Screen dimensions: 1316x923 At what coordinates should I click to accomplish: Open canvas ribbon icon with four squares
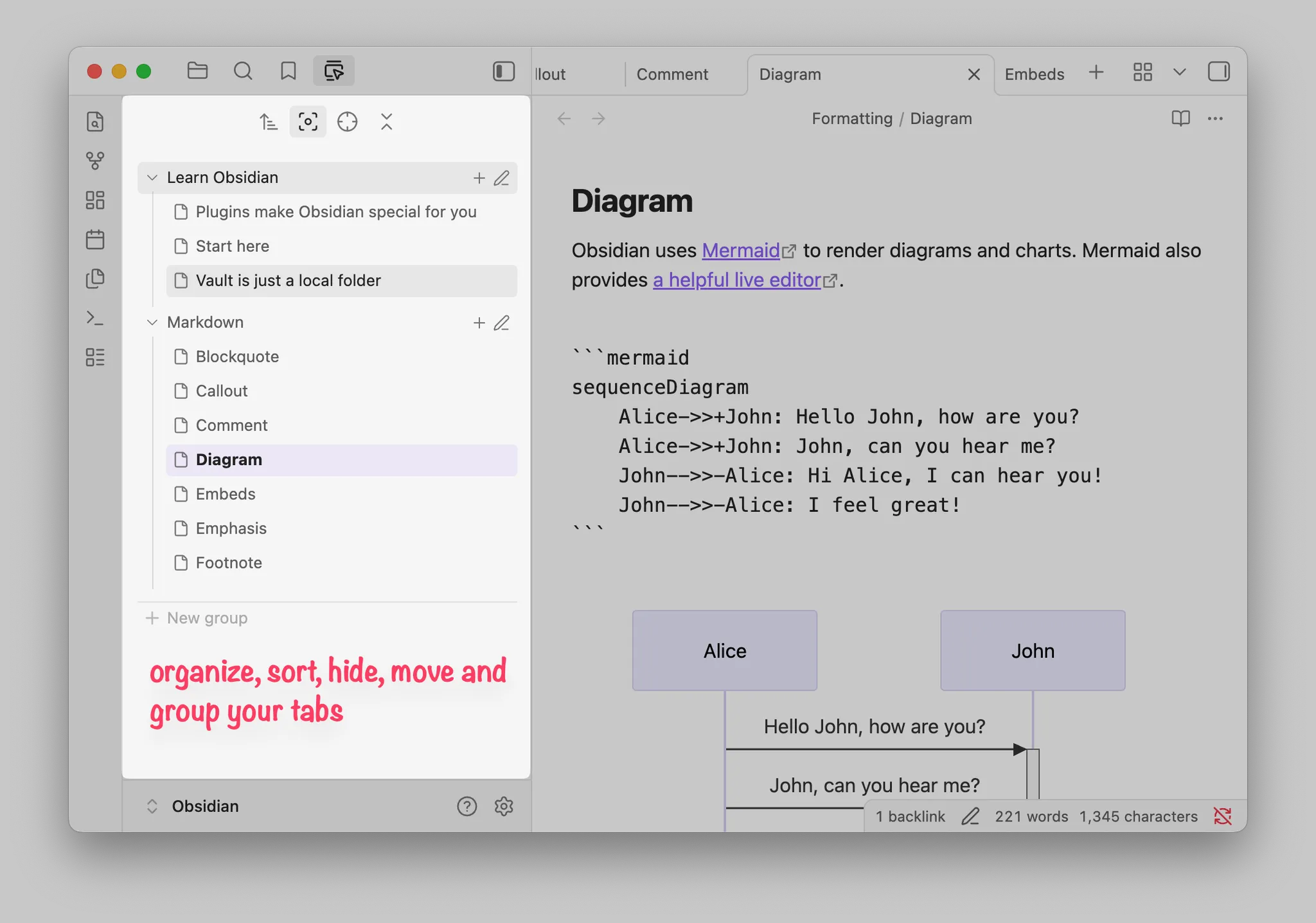pyautogui.click(x=95, y=200)
